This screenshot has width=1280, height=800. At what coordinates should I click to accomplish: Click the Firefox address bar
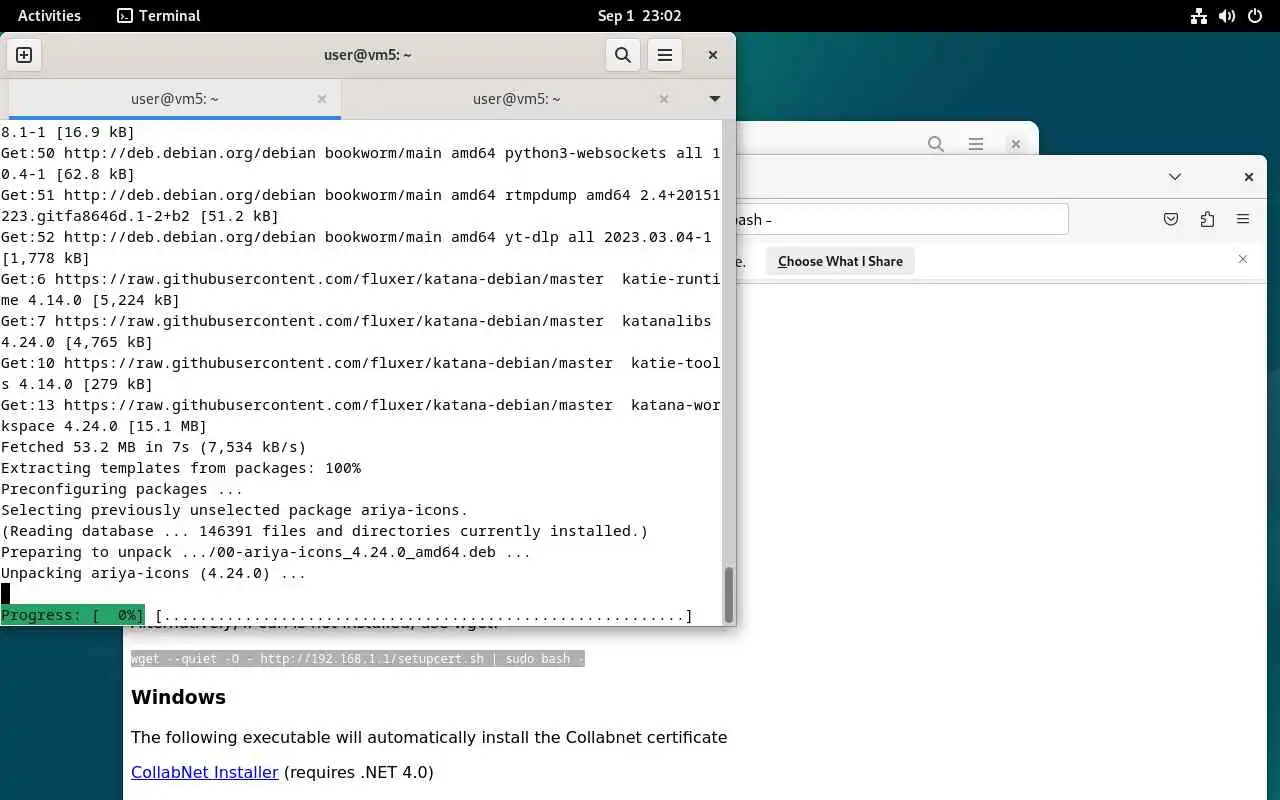click(x=900, y=219)
